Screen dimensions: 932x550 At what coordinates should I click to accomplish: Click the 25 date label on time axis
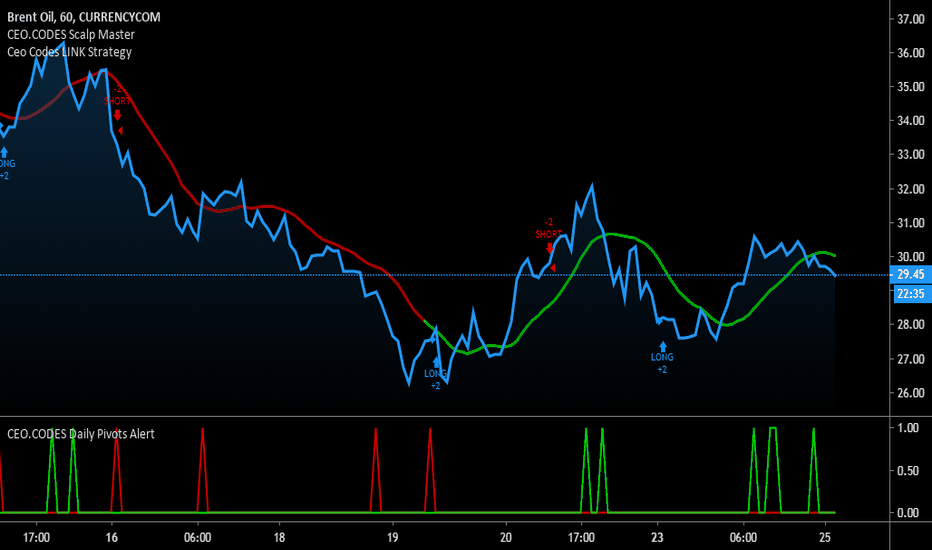tap(824, 538)
